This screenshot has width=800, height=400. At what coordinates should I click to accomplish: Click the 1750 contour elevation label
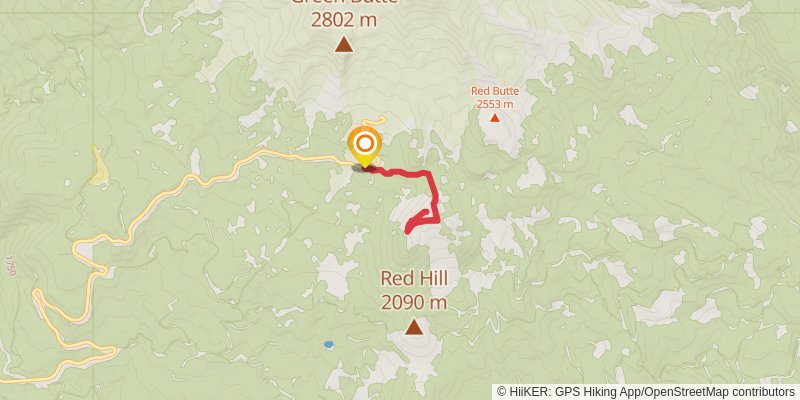10,266
